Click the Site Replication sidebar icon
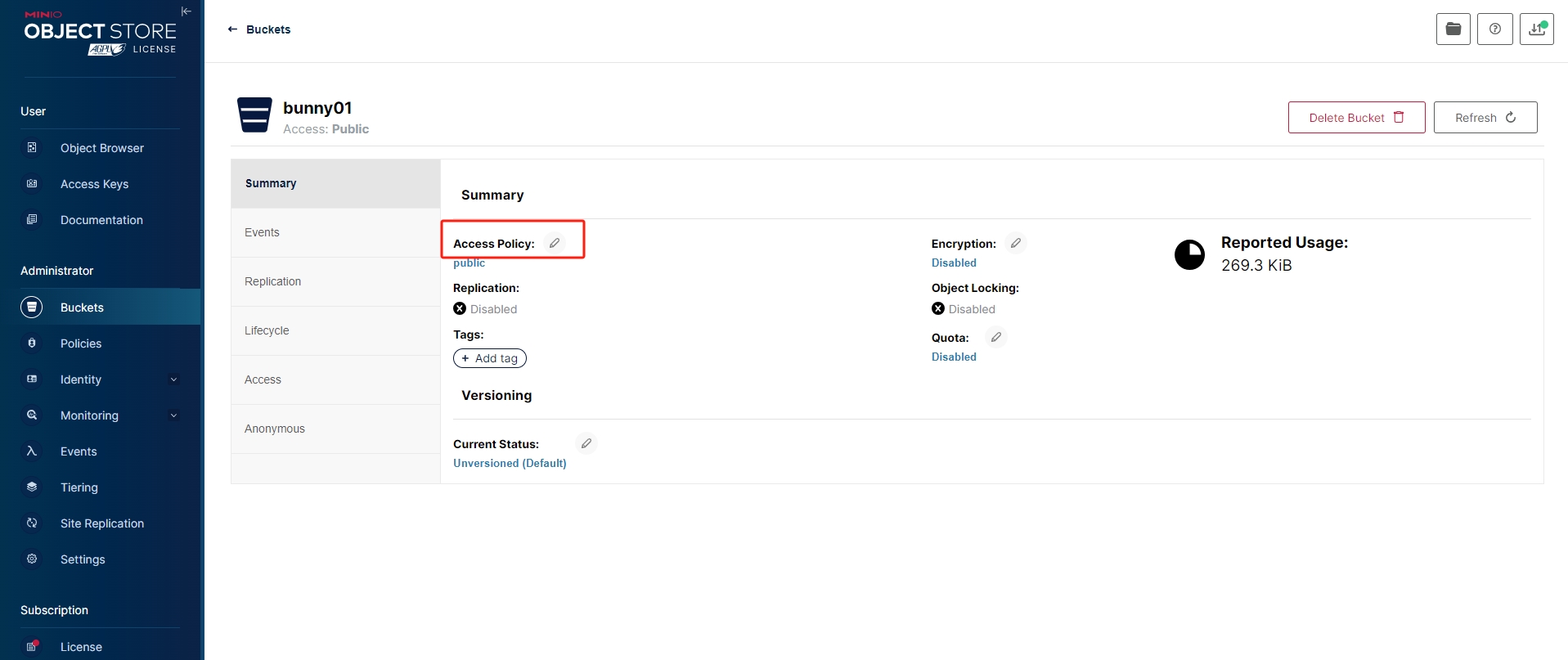Viewport: 1568px width, 660px height. pyautogui.click(x=32, y=523)
